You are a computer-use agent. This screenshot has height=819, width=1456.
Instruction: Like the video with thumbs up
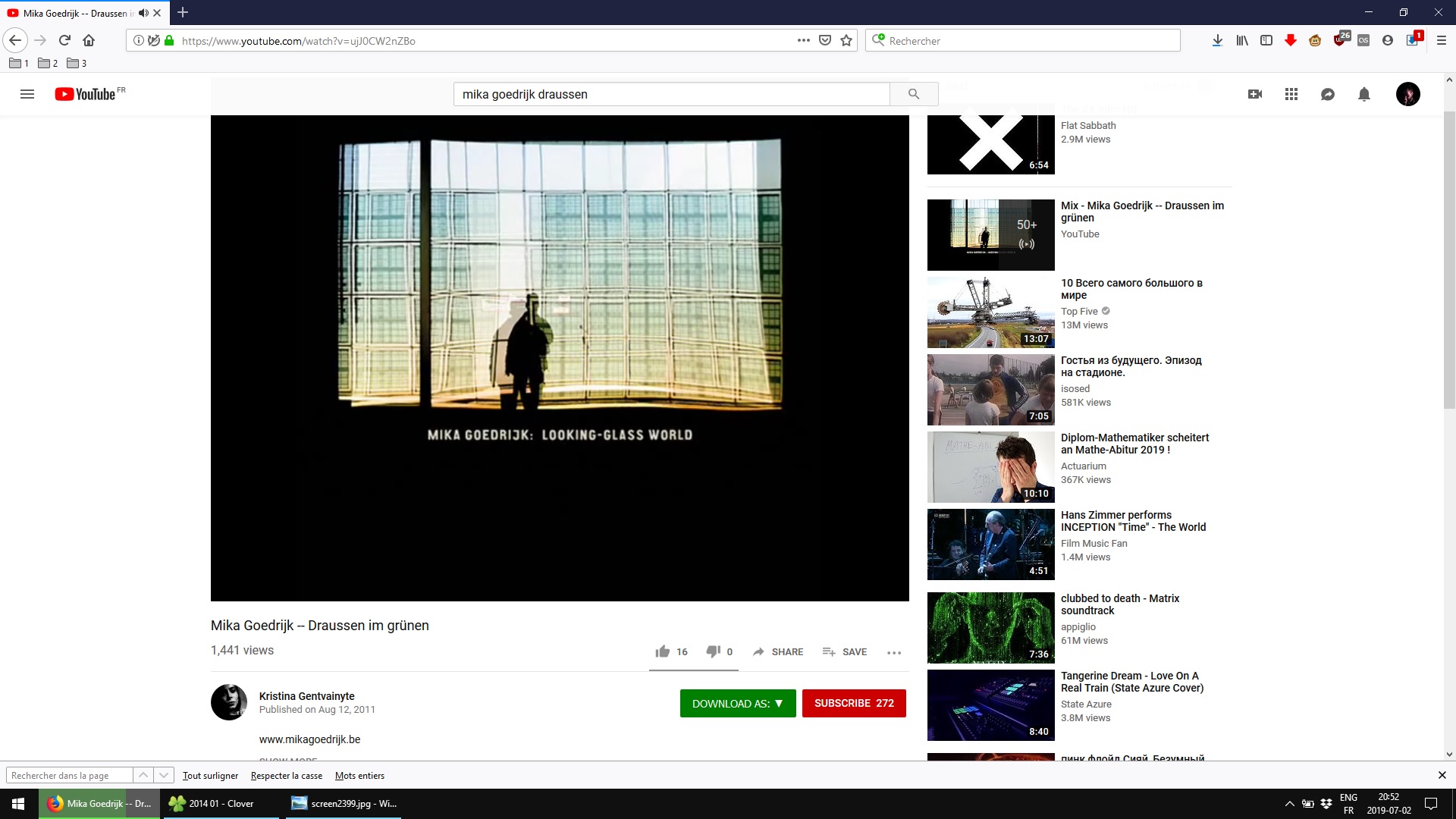coord(663,651)
